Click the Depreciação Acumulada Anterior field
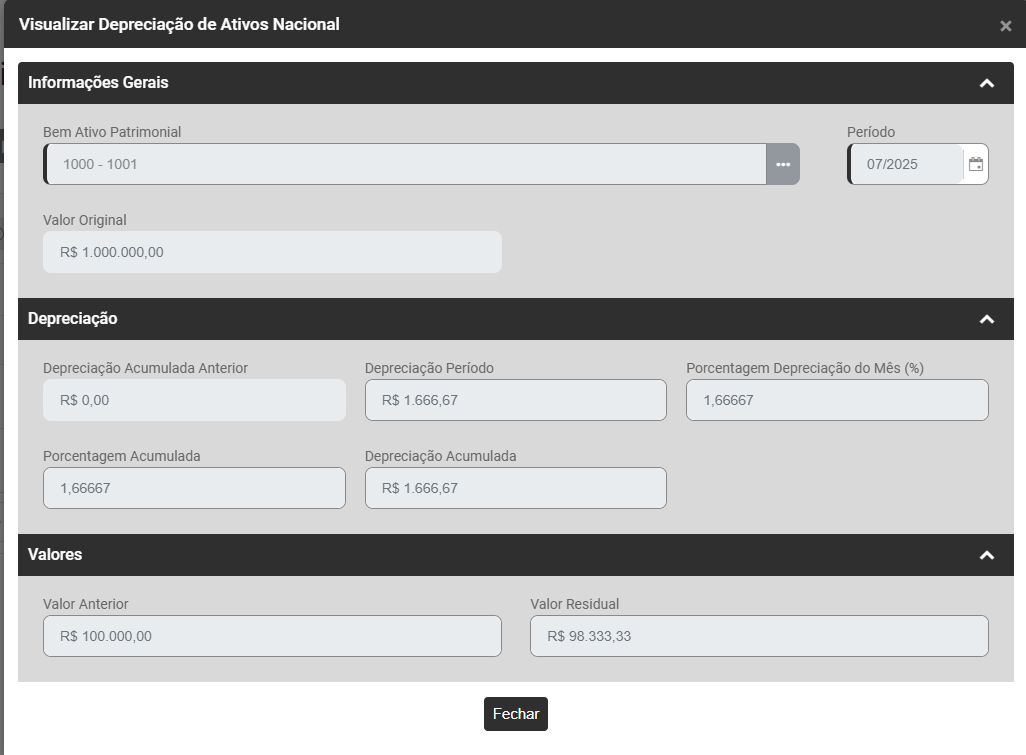 point(194,400)
